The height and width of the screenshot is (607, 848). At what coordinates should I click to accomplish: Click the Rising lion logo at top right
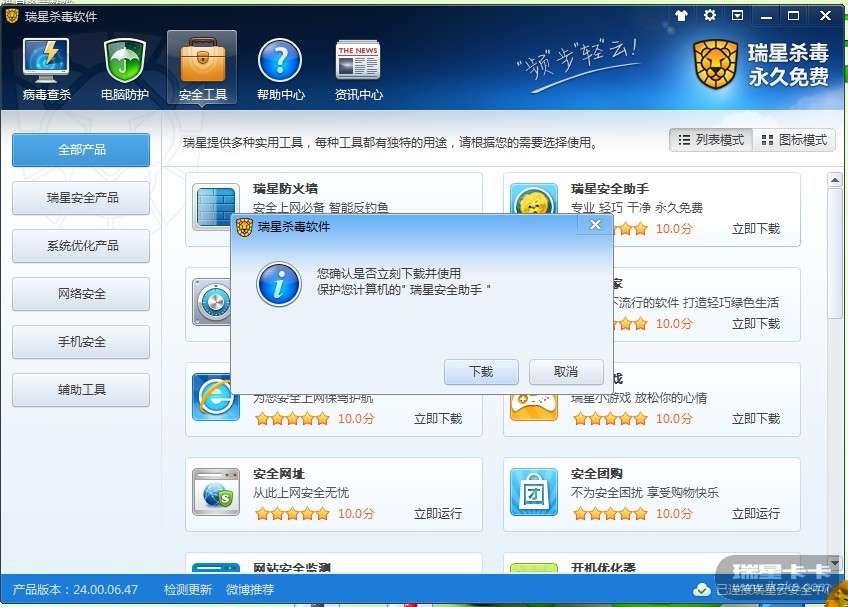pyautogui.click(x=716, y=65)
